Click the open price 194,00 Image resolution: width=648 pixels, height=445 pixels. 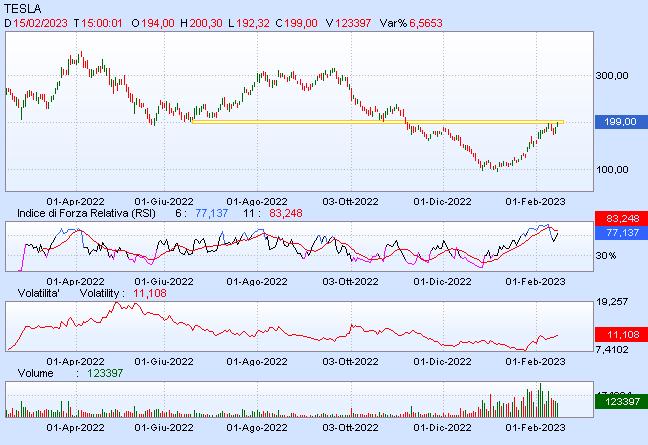(158, 23)
